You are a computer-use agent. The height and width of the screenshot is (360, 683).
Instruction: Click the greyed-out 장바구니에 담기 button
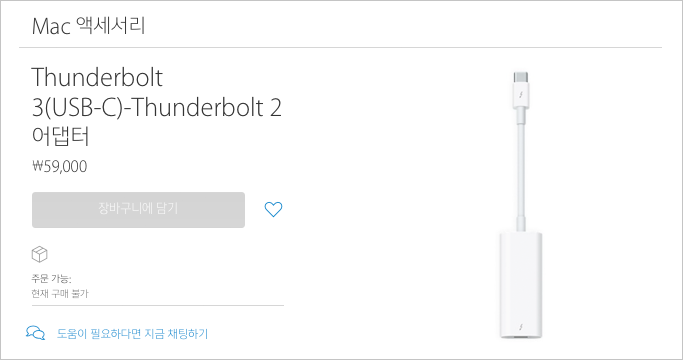138,210
